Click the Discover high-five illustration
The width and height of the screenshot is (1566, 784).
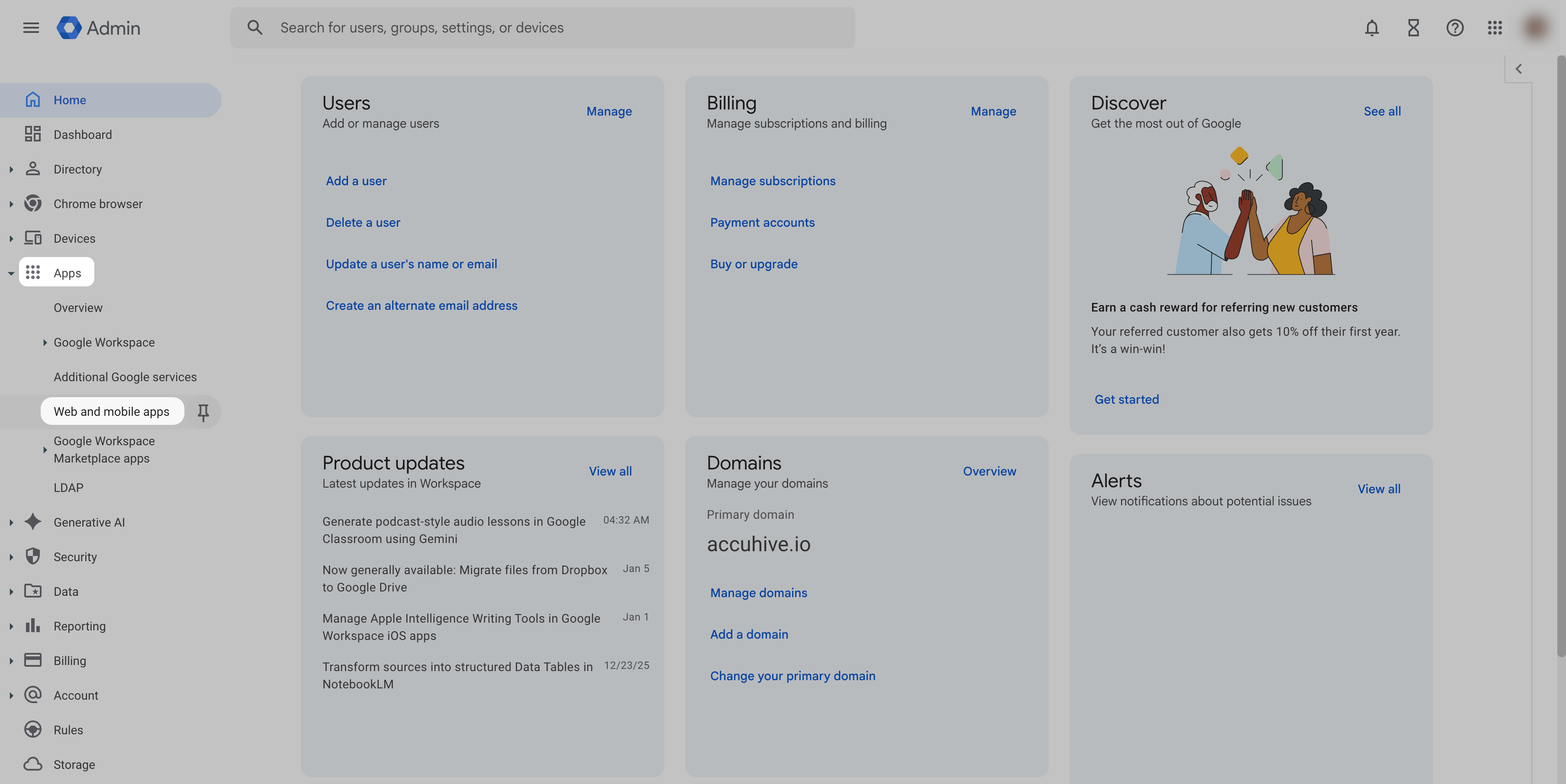(x=1250, y=211)
